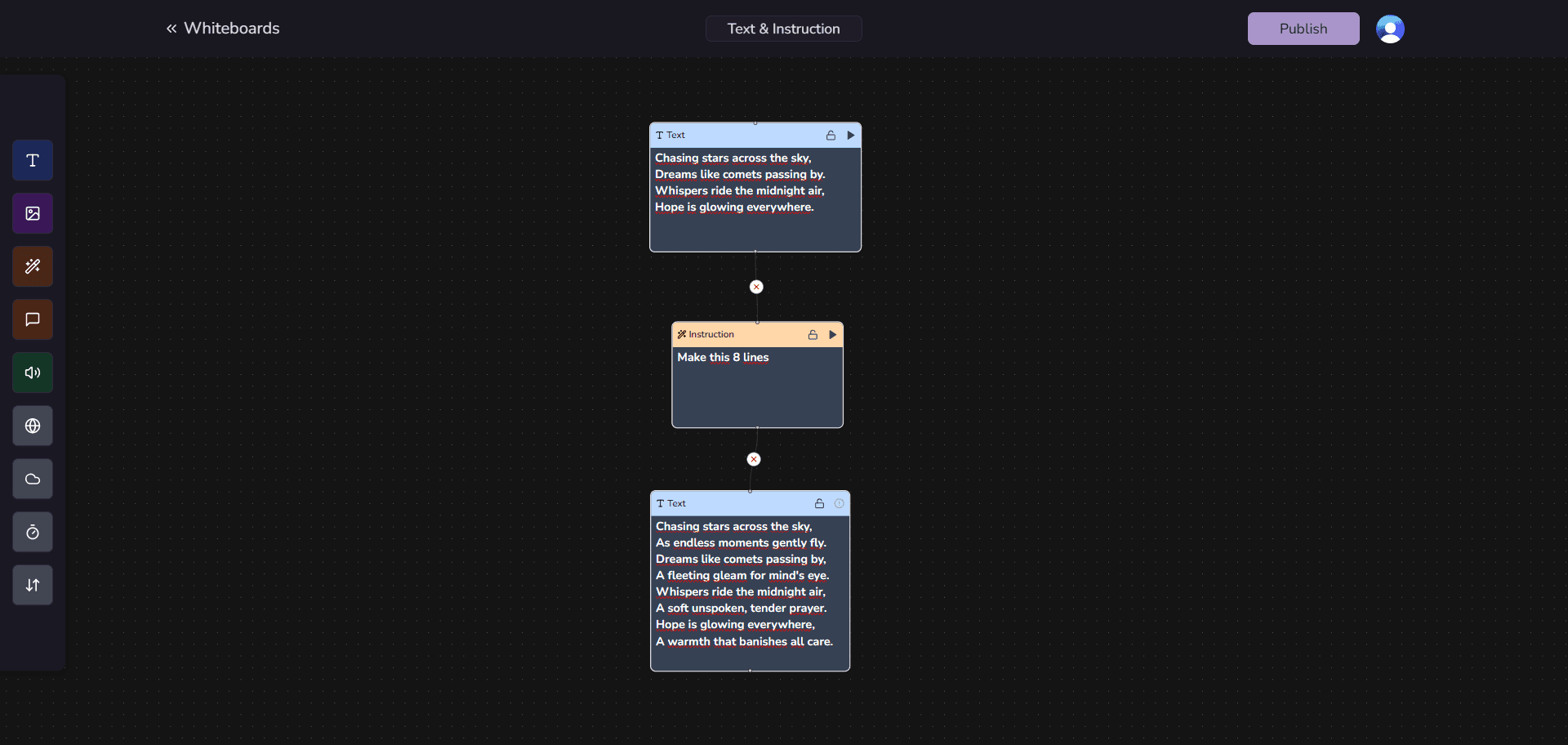Click inside 'Make this 8 lines' text

click(x=723, y=358)
